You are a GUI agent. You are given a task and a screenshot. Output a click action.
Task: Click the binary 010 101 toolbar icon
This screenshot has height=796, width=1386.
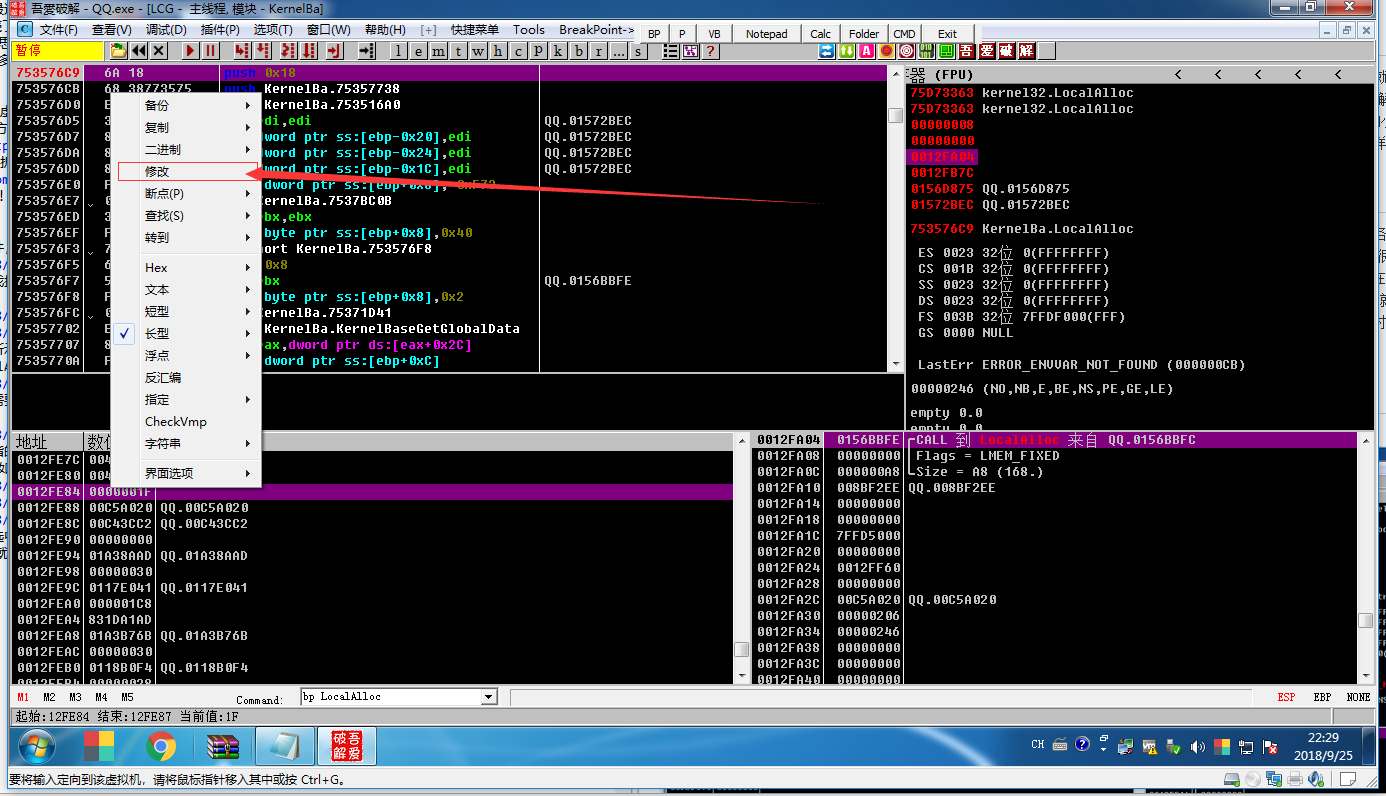pos(926,51)
